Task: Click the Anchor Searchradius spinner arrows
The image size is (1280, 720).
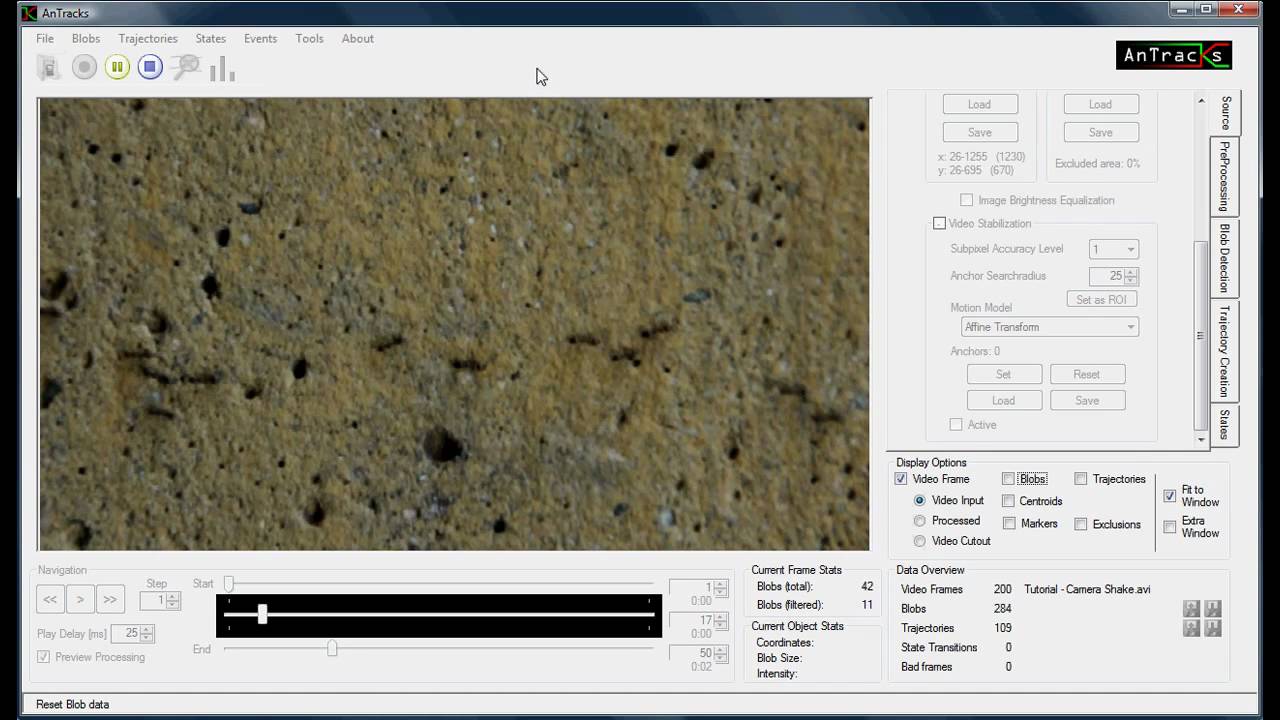Action: (1132, 276)
